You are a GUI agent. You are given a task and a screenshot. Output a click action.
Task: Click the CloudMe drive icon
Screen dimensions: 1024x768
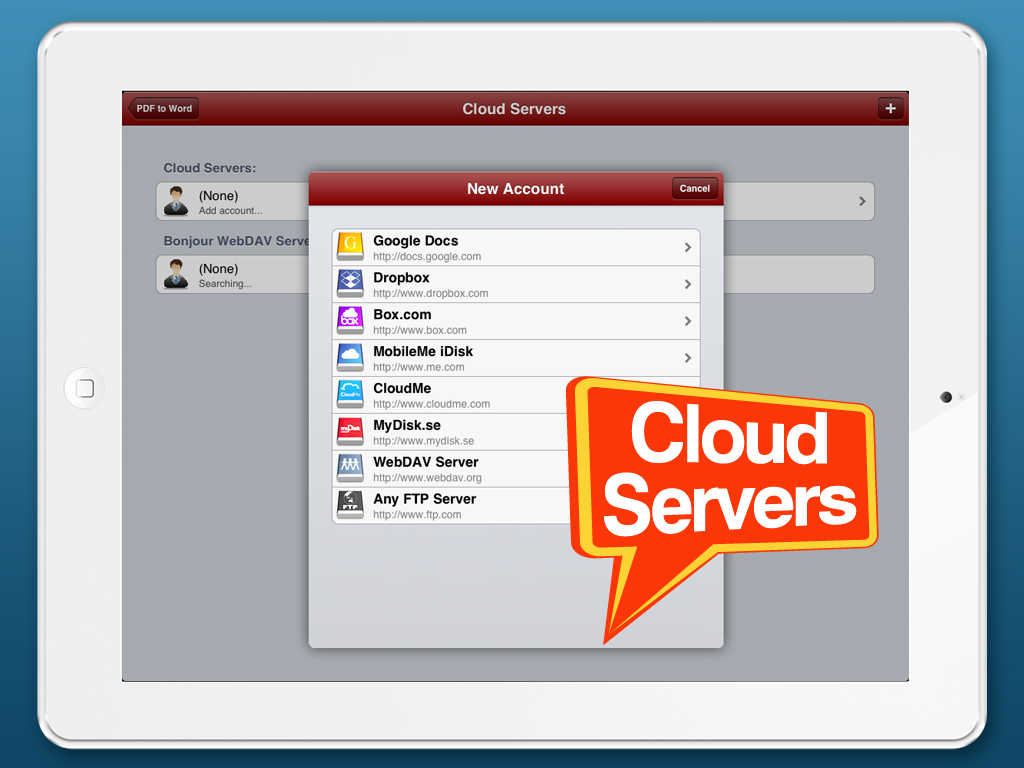pyautogui.click(x=350, y=395)
